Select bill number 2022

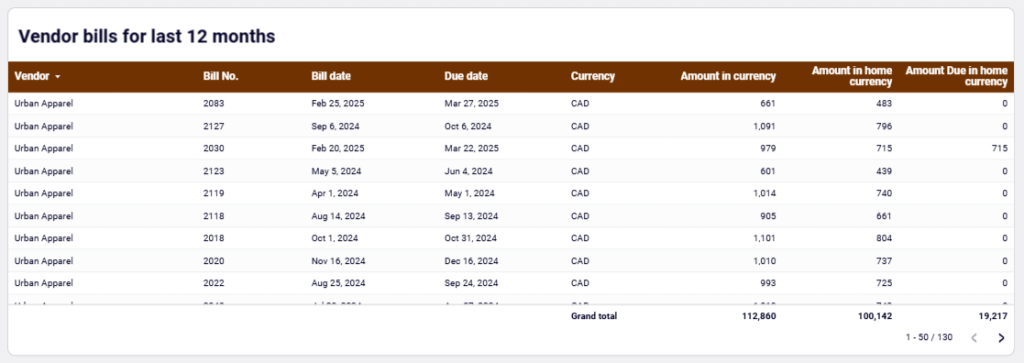pyautogui.click(x=214, y=283)
